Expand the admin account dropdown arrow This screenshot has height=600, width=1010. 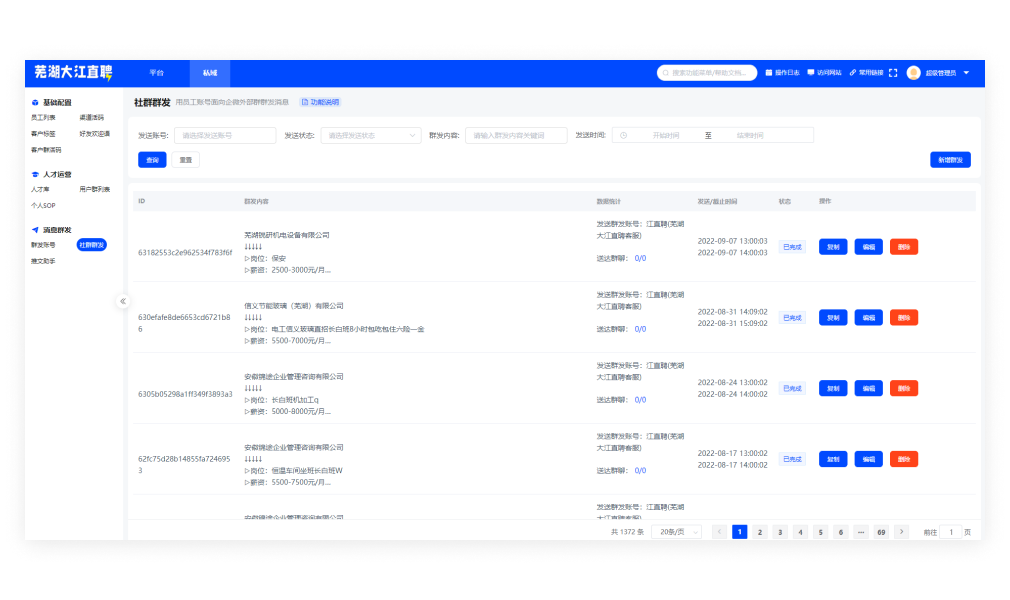[x=966, y=73]
